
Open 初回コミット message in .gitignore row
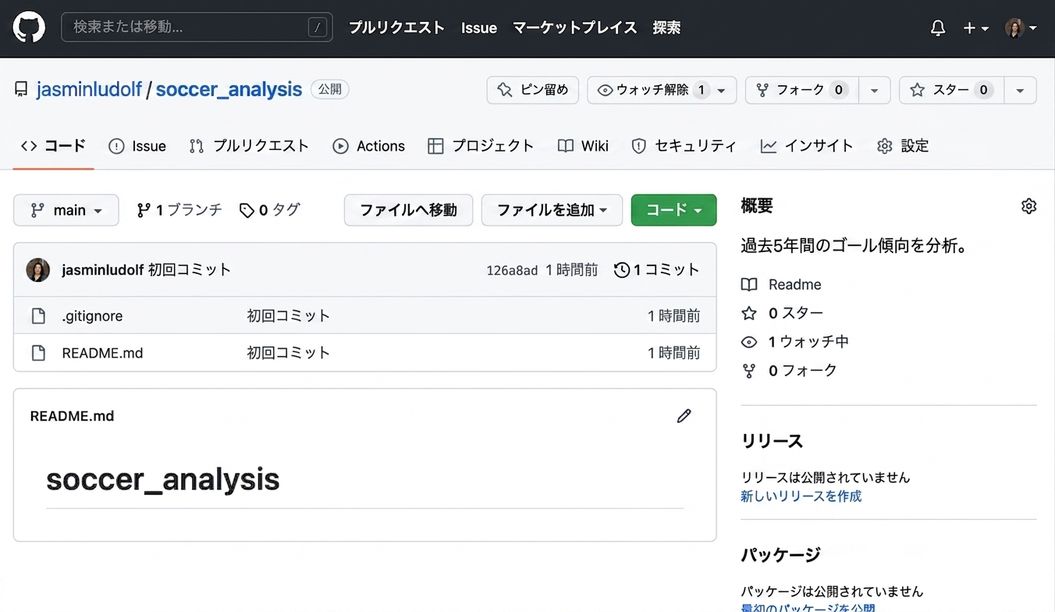[x=288, y=316]
